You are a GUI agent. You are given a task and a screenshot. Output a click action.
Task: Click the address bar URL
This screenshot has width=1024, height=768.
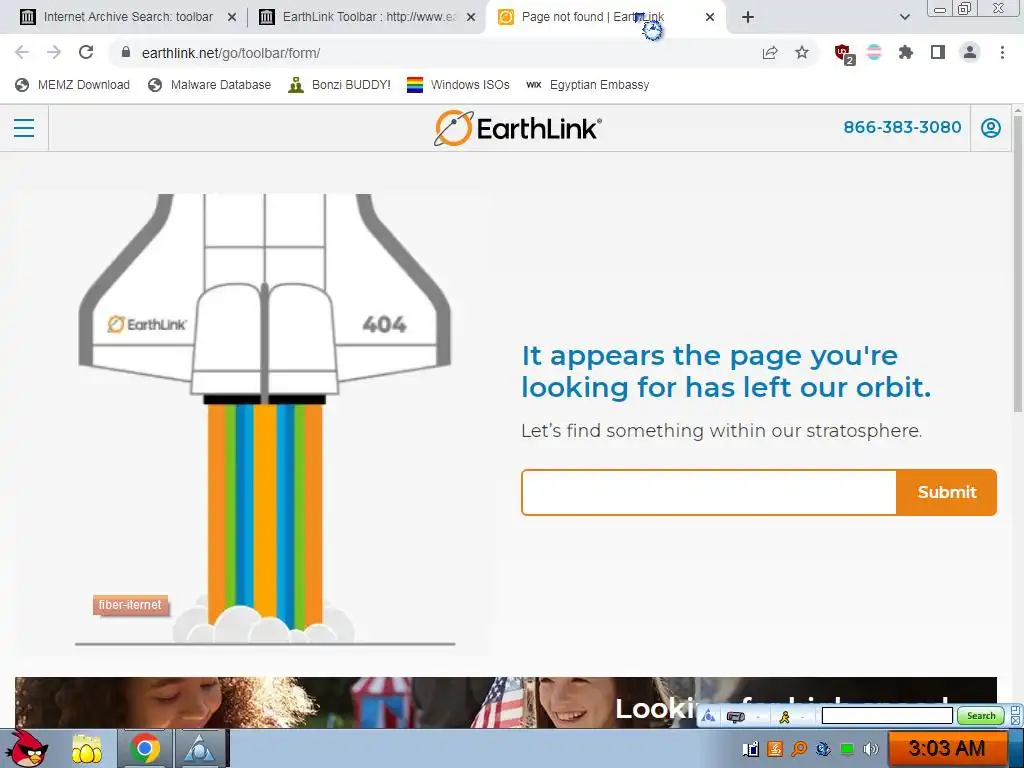tap(231, 53)
